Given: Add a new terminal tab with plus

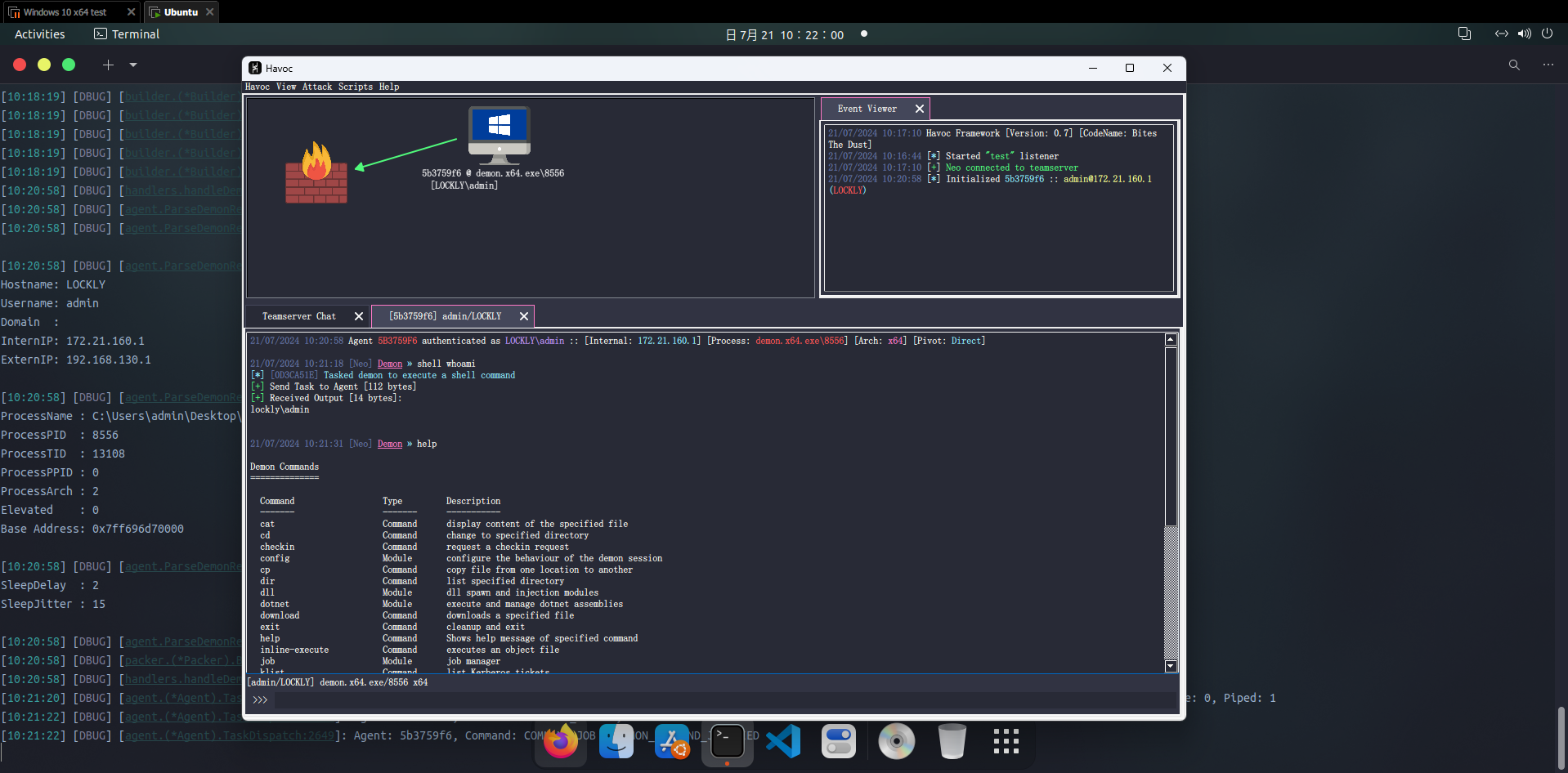Looking at the screenshot, I should (108, 65).
